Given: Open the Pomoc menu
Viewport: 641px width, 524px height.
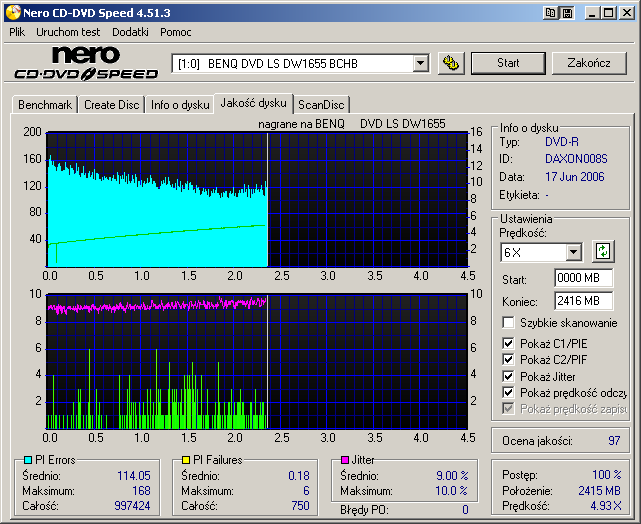Looking at the screenshot, I should tap(176, 32).
